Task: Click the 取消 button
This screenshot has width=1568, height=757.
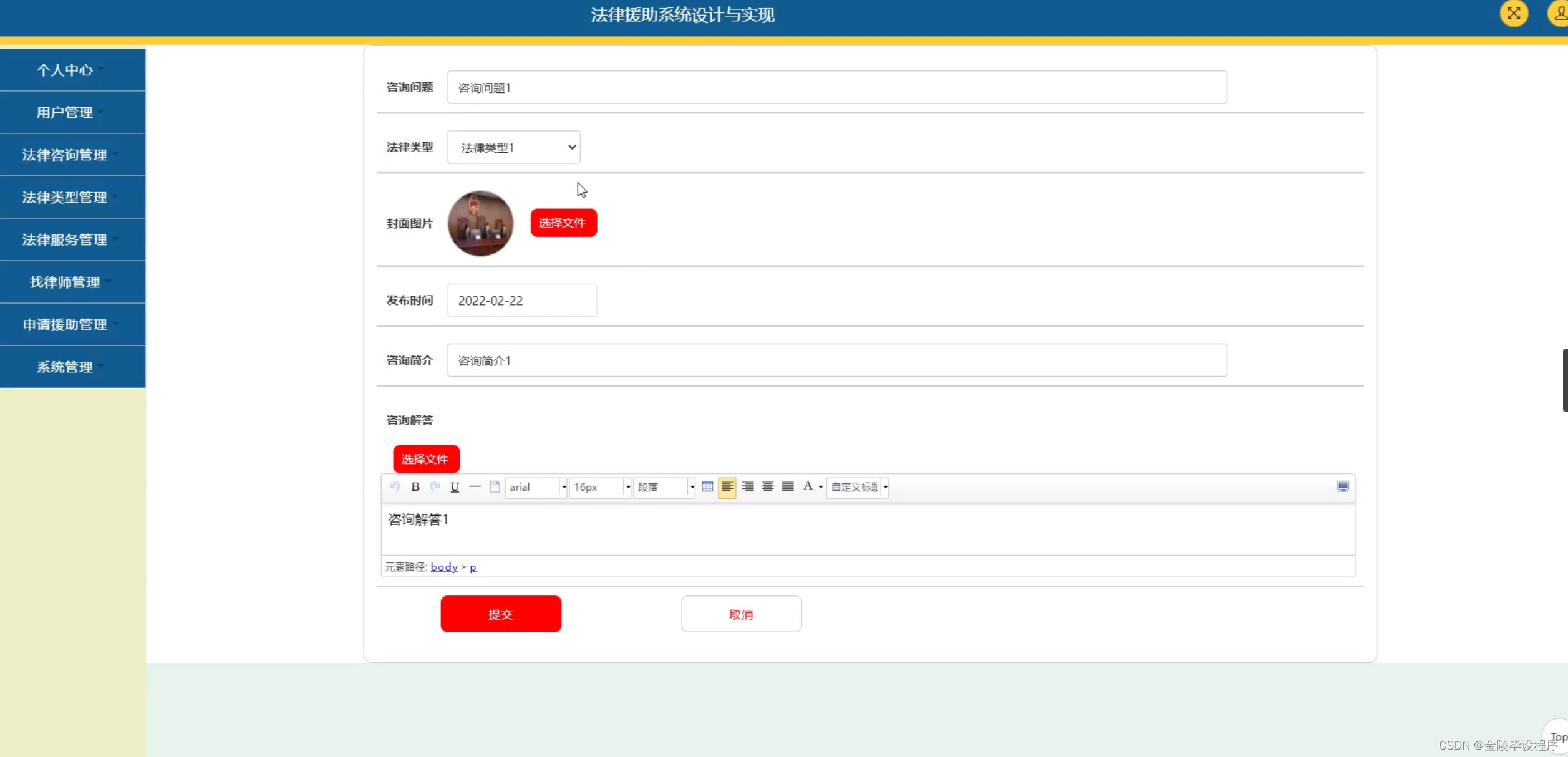Action: click(741, 614)
